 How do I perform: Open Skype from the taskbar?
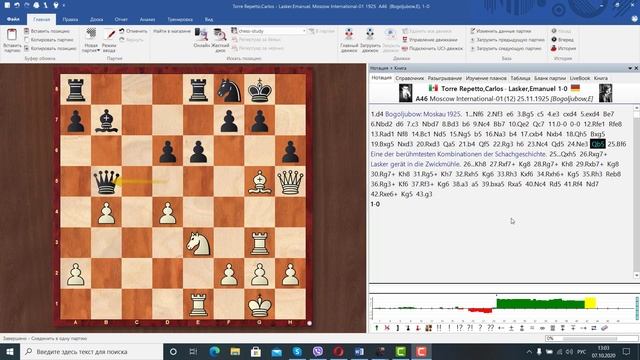[x=297, y=351]
